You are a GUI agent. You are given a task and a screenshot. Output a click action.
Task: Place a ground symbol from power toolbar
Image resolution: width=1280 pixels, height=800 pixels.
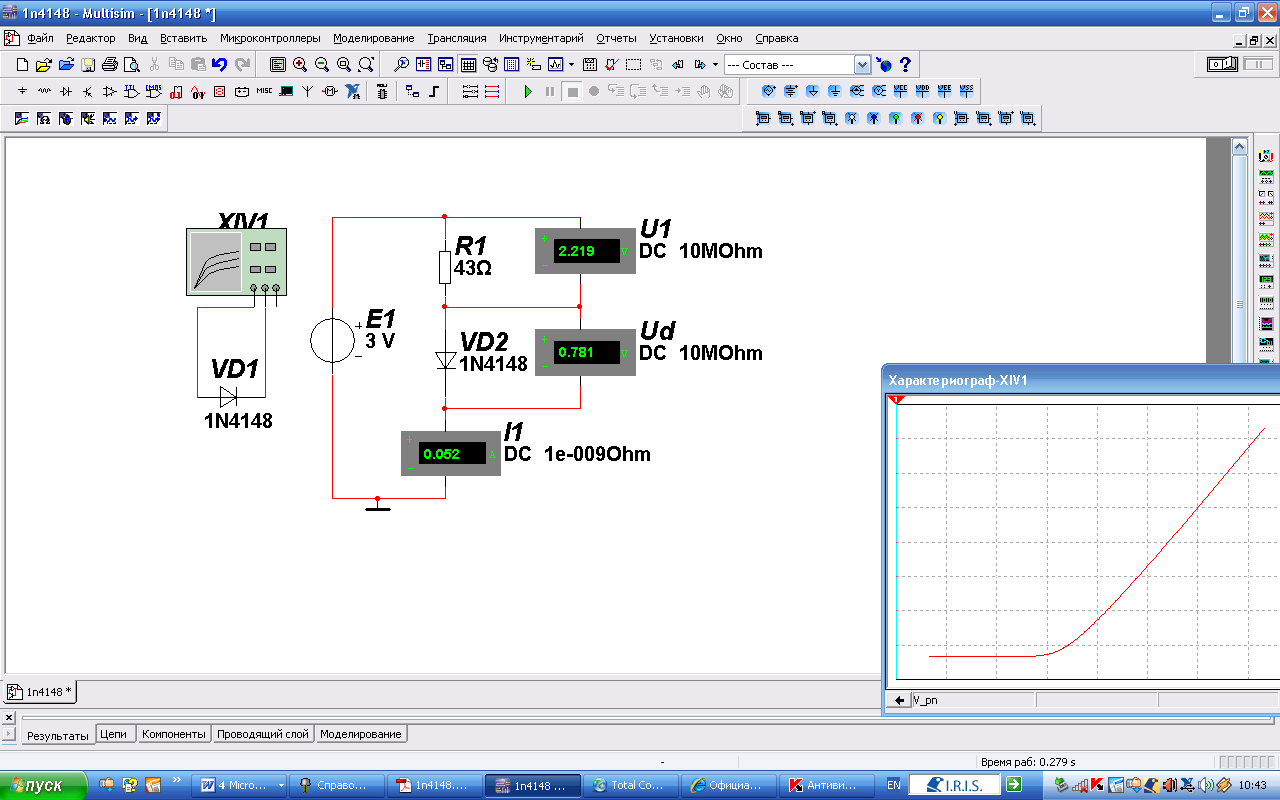(x=834, y=90)
